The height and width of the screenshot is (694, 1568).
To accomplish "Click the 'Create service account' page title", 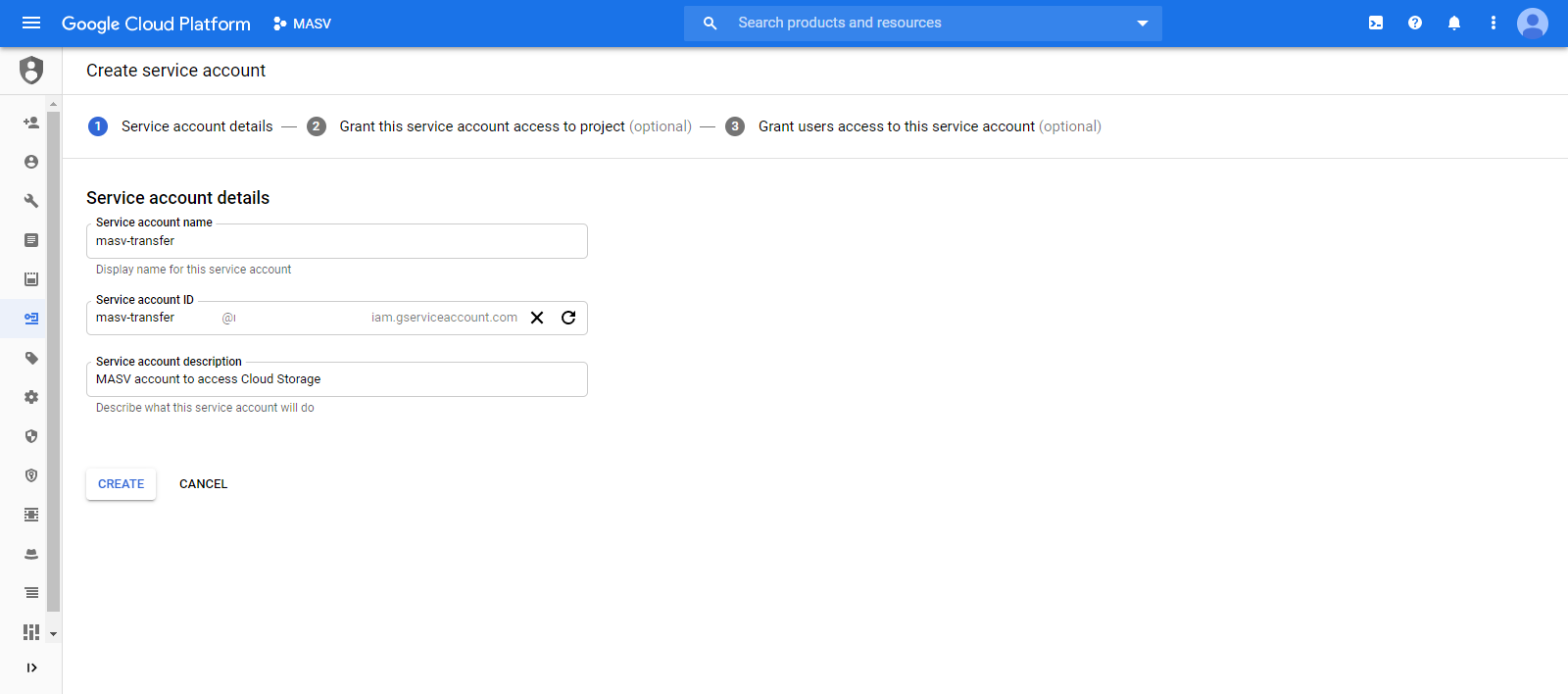I will pyautogui.click(x=176, y=71).
